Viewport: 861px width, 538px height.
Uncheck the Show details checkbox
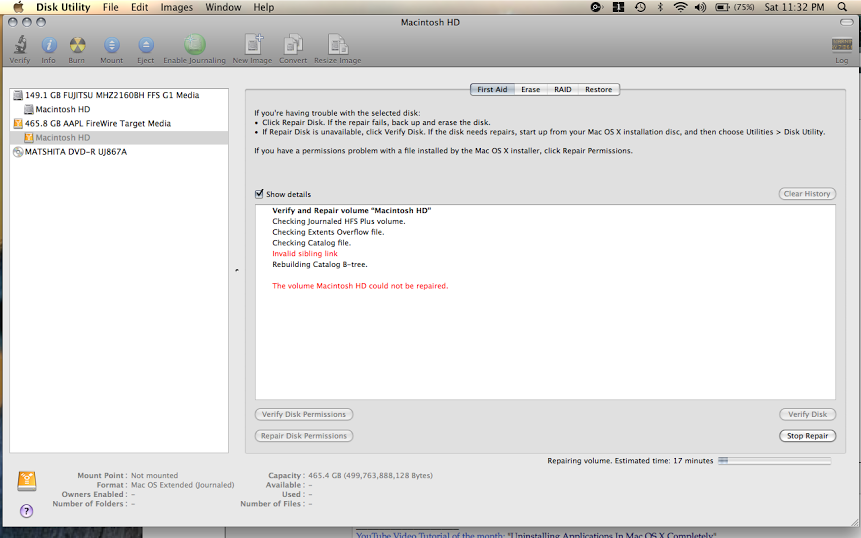[x=259, y=194]
